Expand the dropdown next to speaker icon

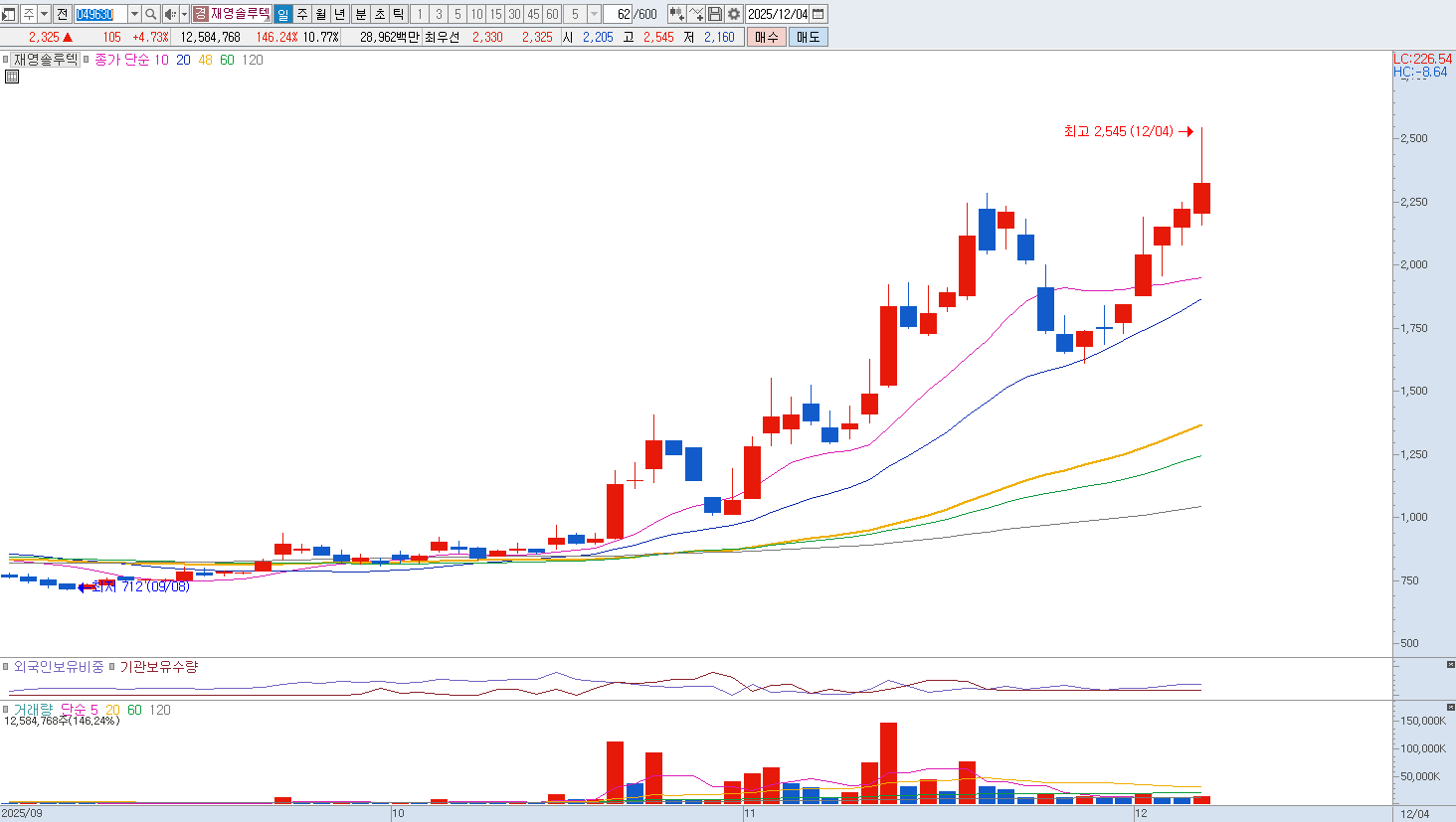coord(184,14)
